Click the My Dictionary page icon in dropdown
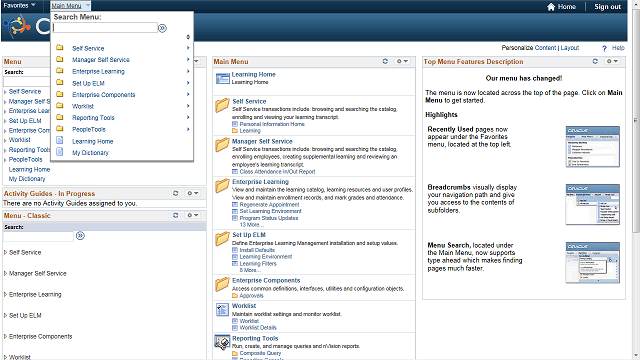Image resolution: width=640 pixels, height=360 pixels. 60,152
